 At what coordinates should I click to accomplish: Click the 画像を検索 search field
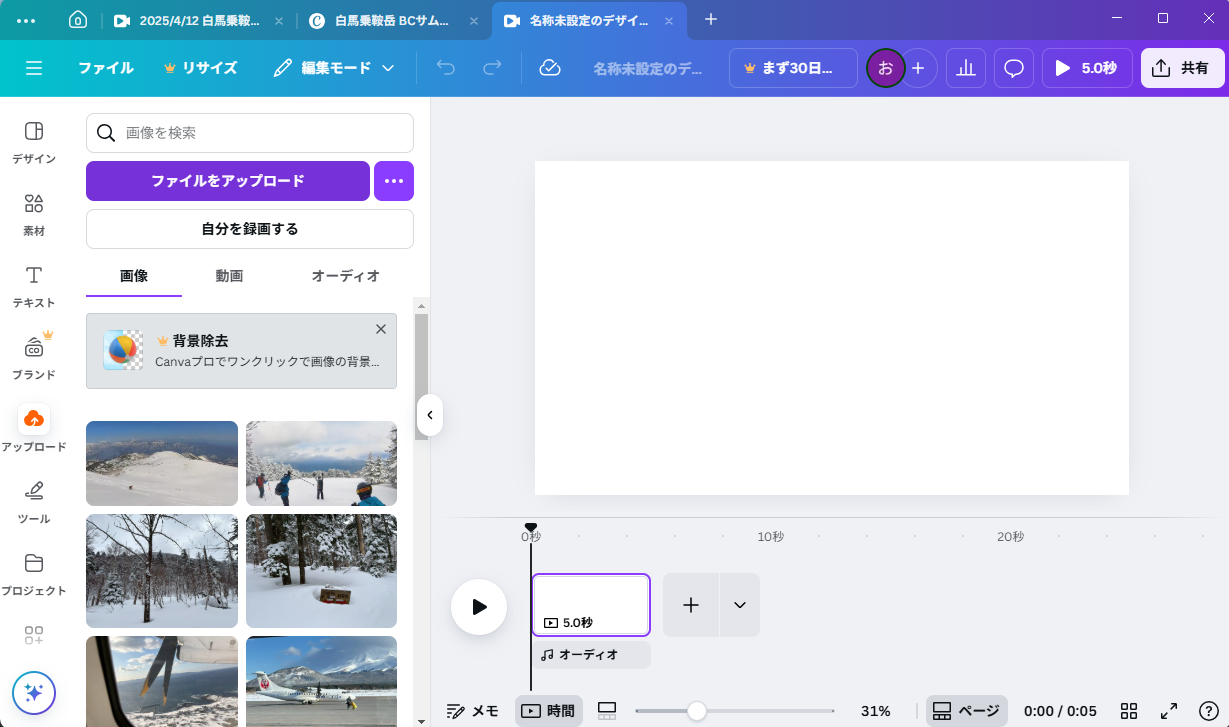[260, 133]
